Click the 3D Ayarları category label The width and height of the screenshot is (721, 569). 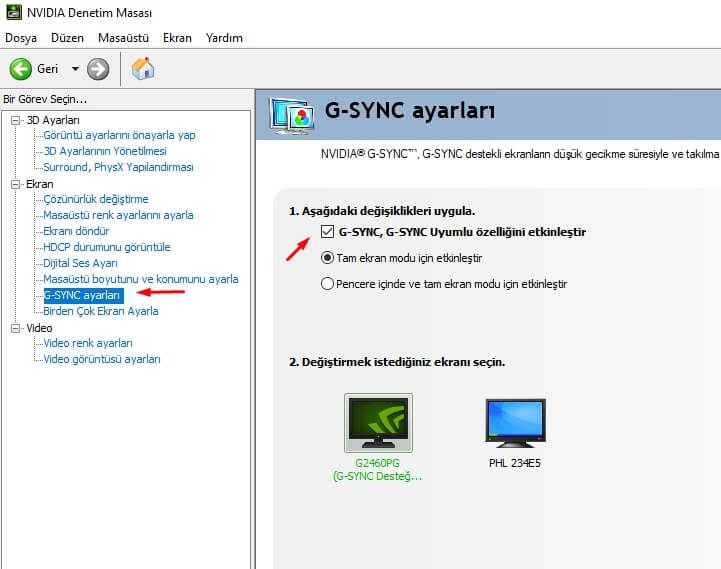point(53,120)
